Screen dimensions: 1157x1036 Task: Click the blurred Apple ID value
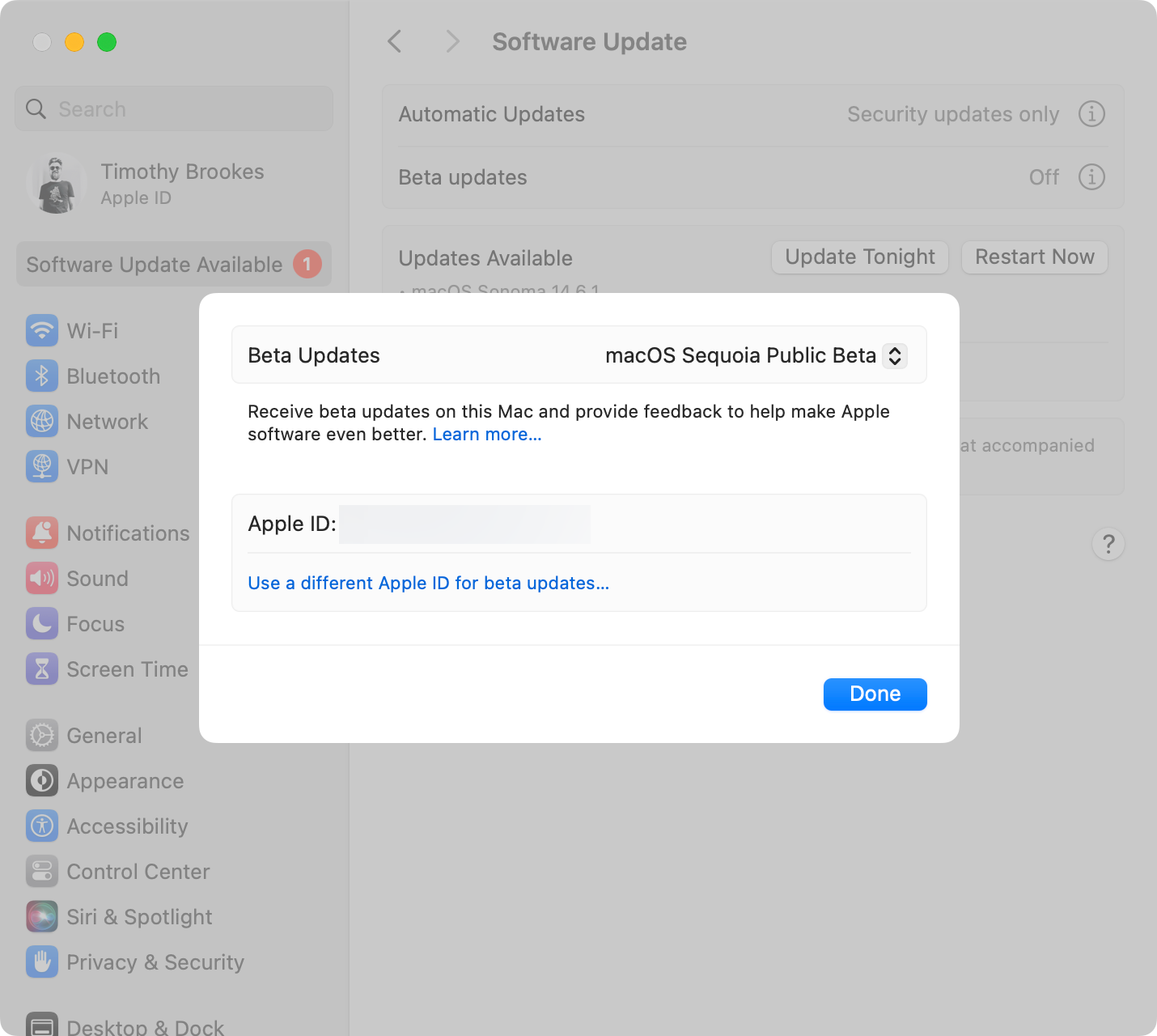(464, 524)
